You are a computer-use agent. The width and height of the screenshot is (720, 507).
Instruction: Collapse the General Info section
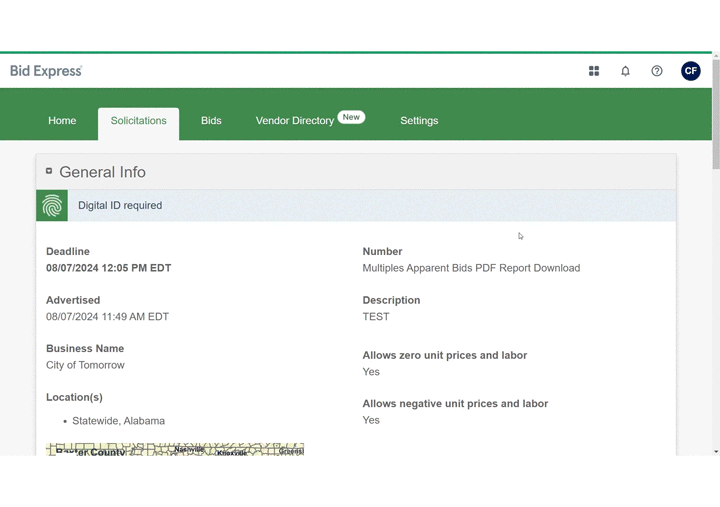point(49,171)
